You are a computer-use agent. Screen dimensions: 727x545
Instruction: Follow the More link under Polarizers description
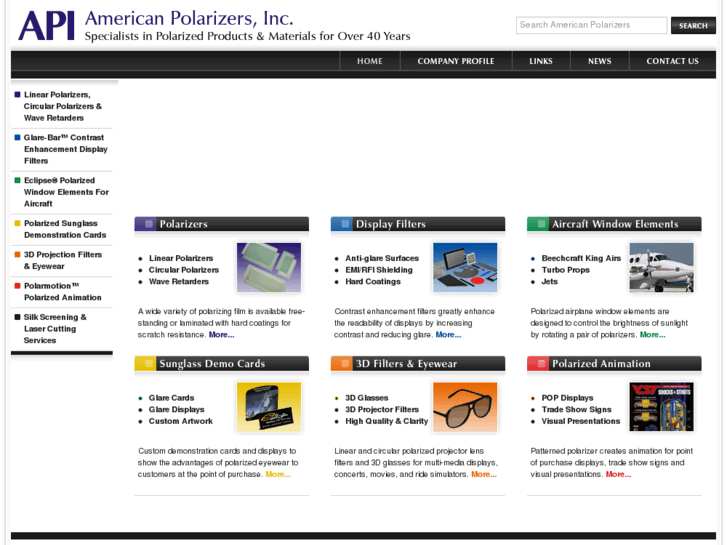point(221,334)
